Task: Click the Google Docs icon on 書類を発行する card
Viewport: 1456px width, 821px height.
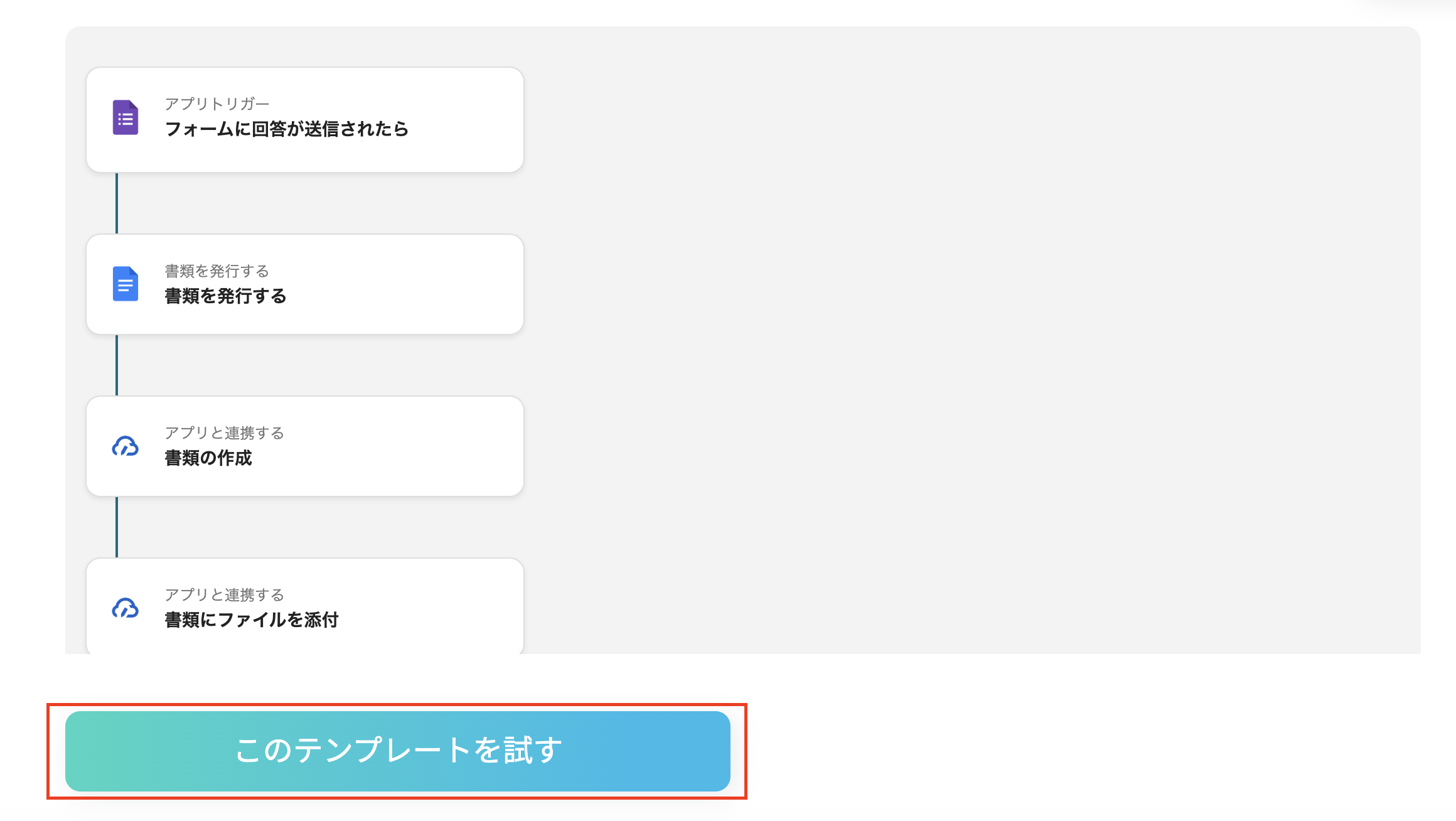Action: click(x=125, y=284)
